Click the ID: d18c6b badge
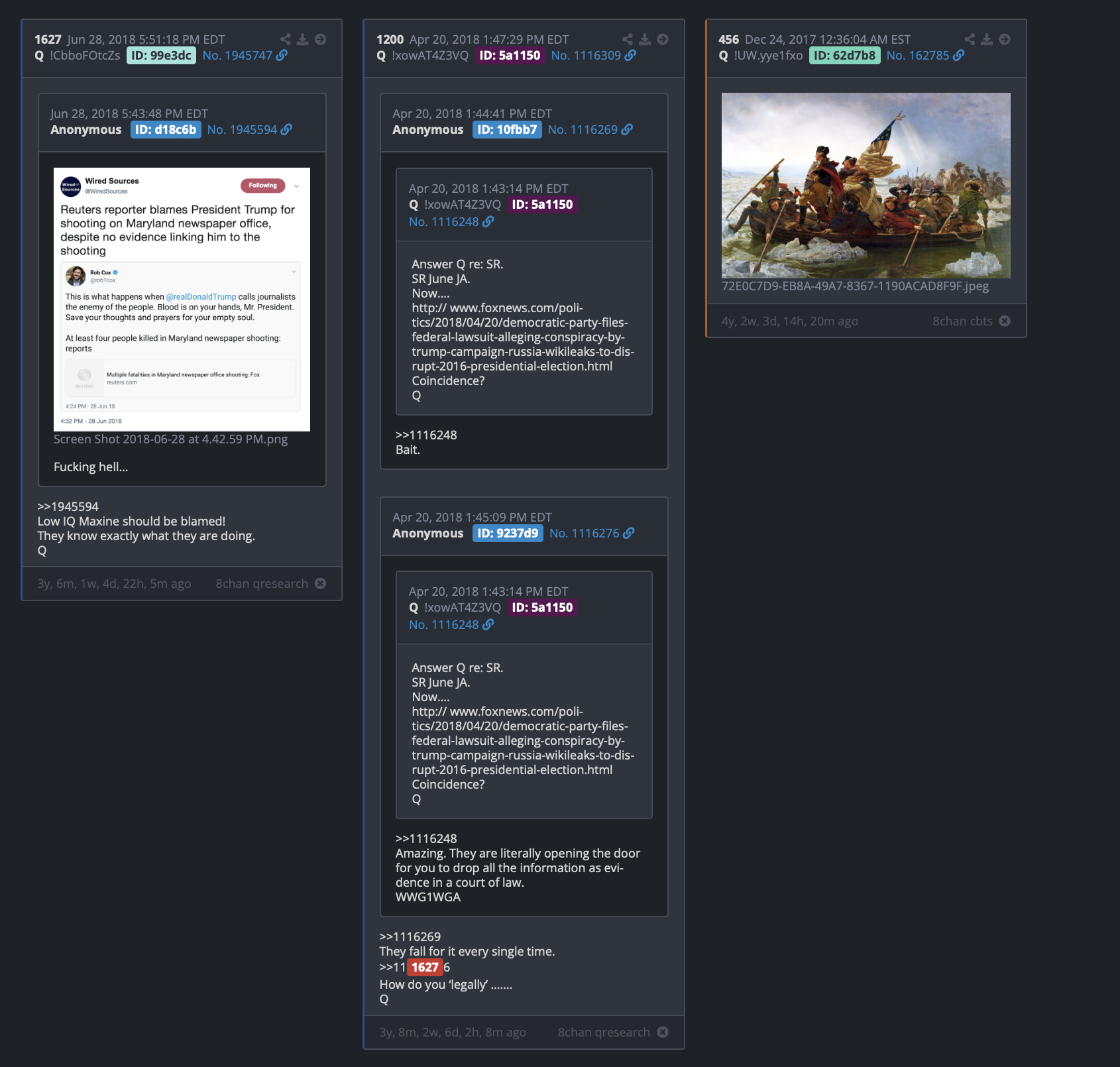 tap(166, 129)
